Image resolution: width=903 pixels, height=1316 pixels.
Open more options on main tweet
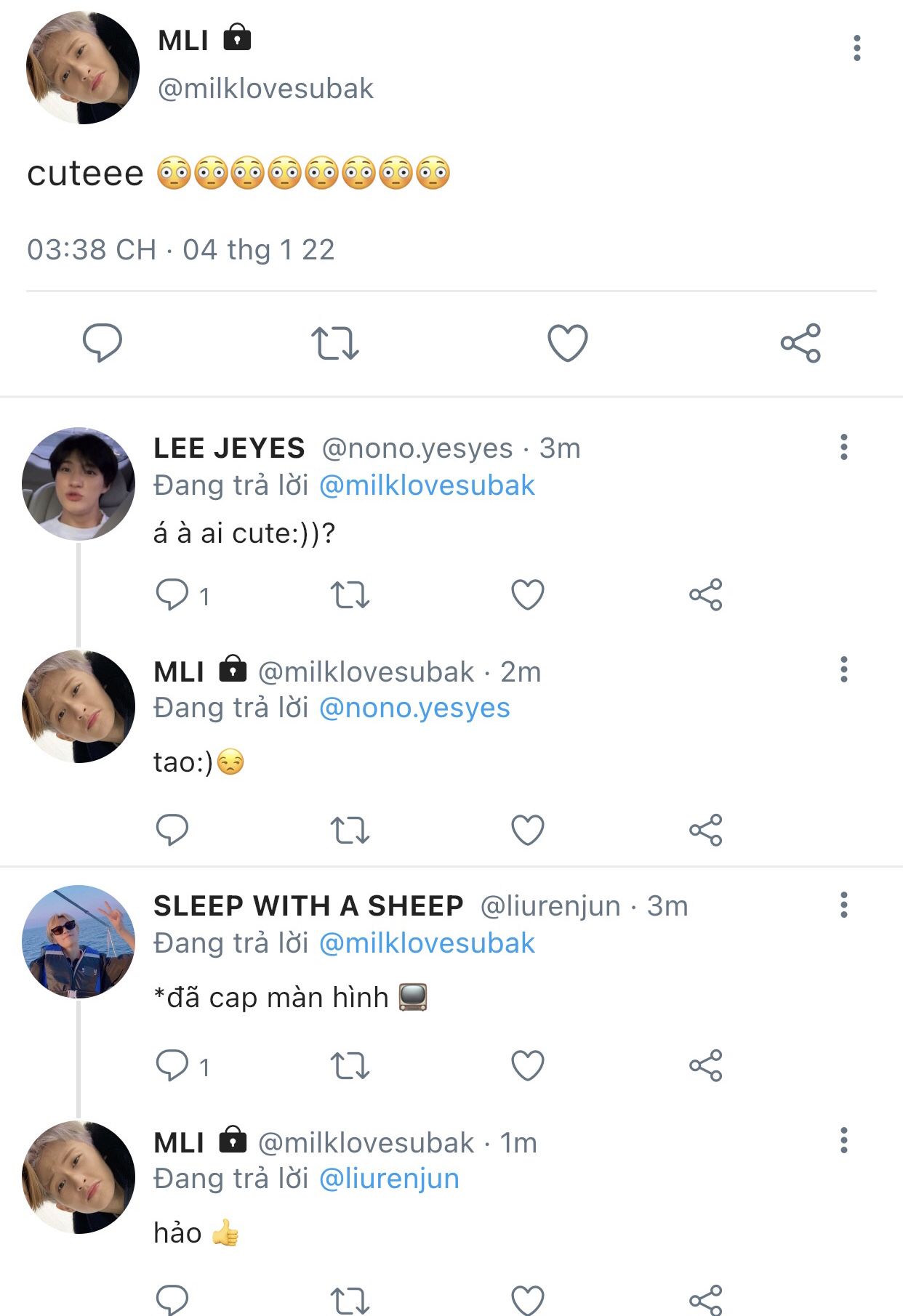pyautogui.click(x=857, y=48)
